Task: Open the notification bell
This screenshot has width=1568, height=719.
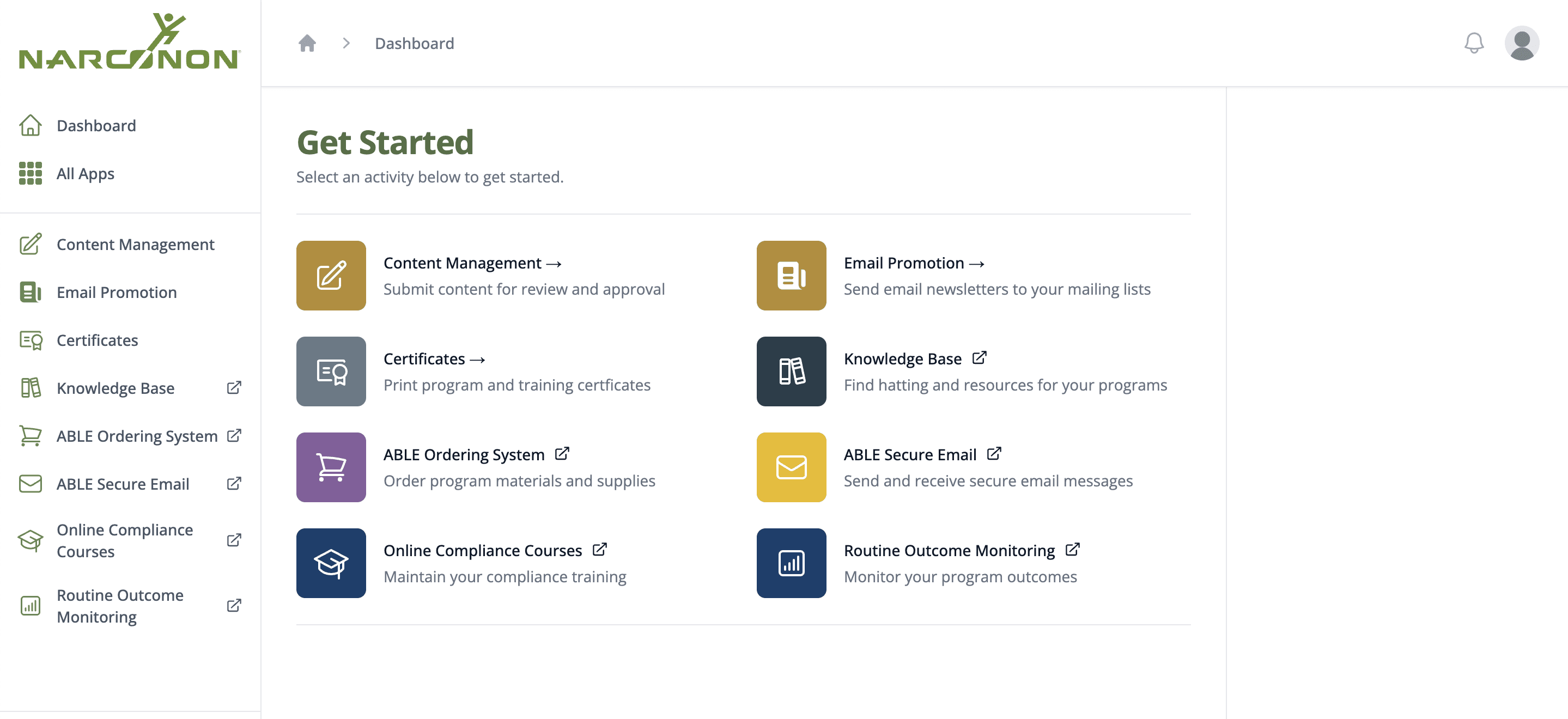Action: coord(1474,42)
